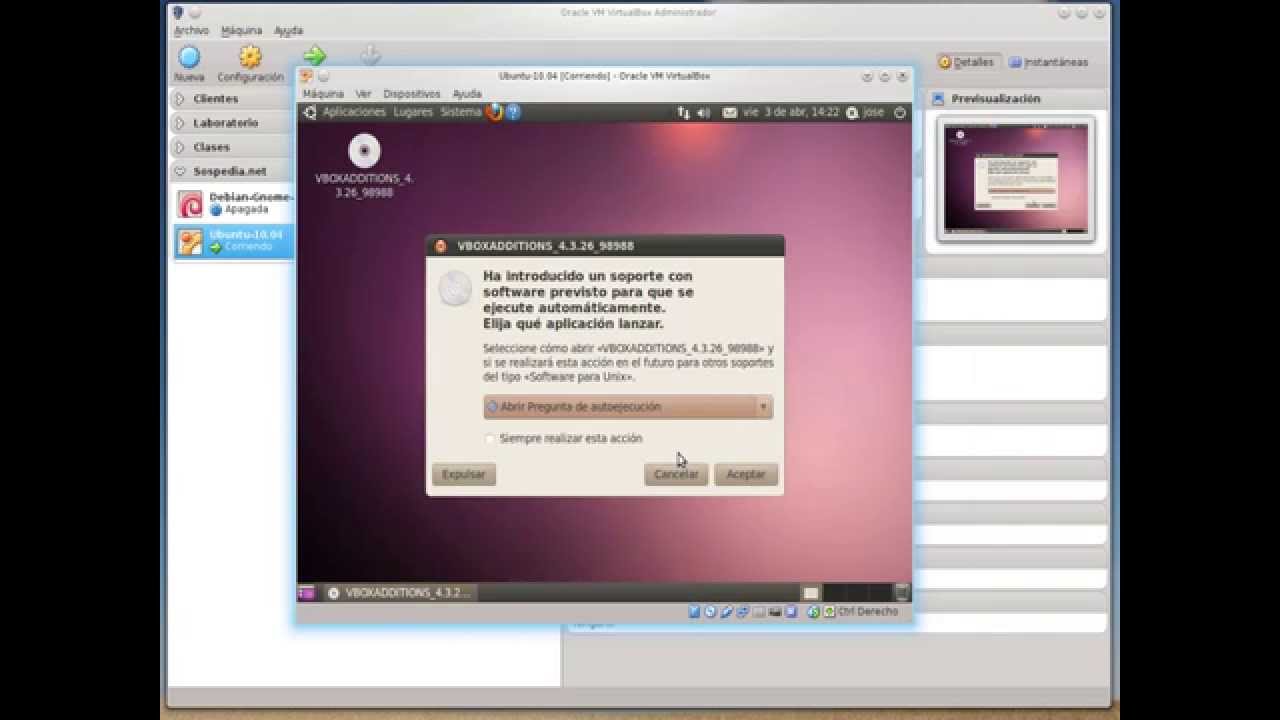
Task: Select Ubuntu-10.04 Corriendo entry in VM list
Action: 234,241
